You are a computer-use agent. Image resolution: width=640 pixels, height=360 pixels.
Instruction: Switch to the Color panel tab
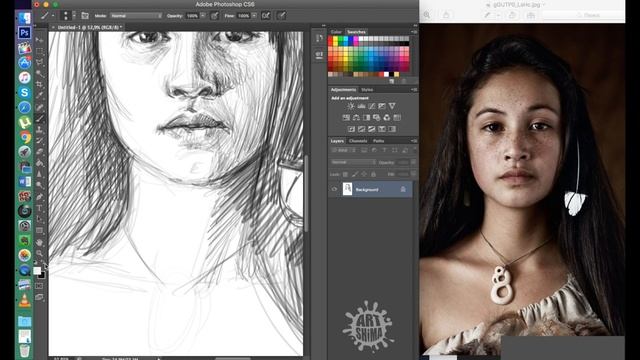(336, 31)
